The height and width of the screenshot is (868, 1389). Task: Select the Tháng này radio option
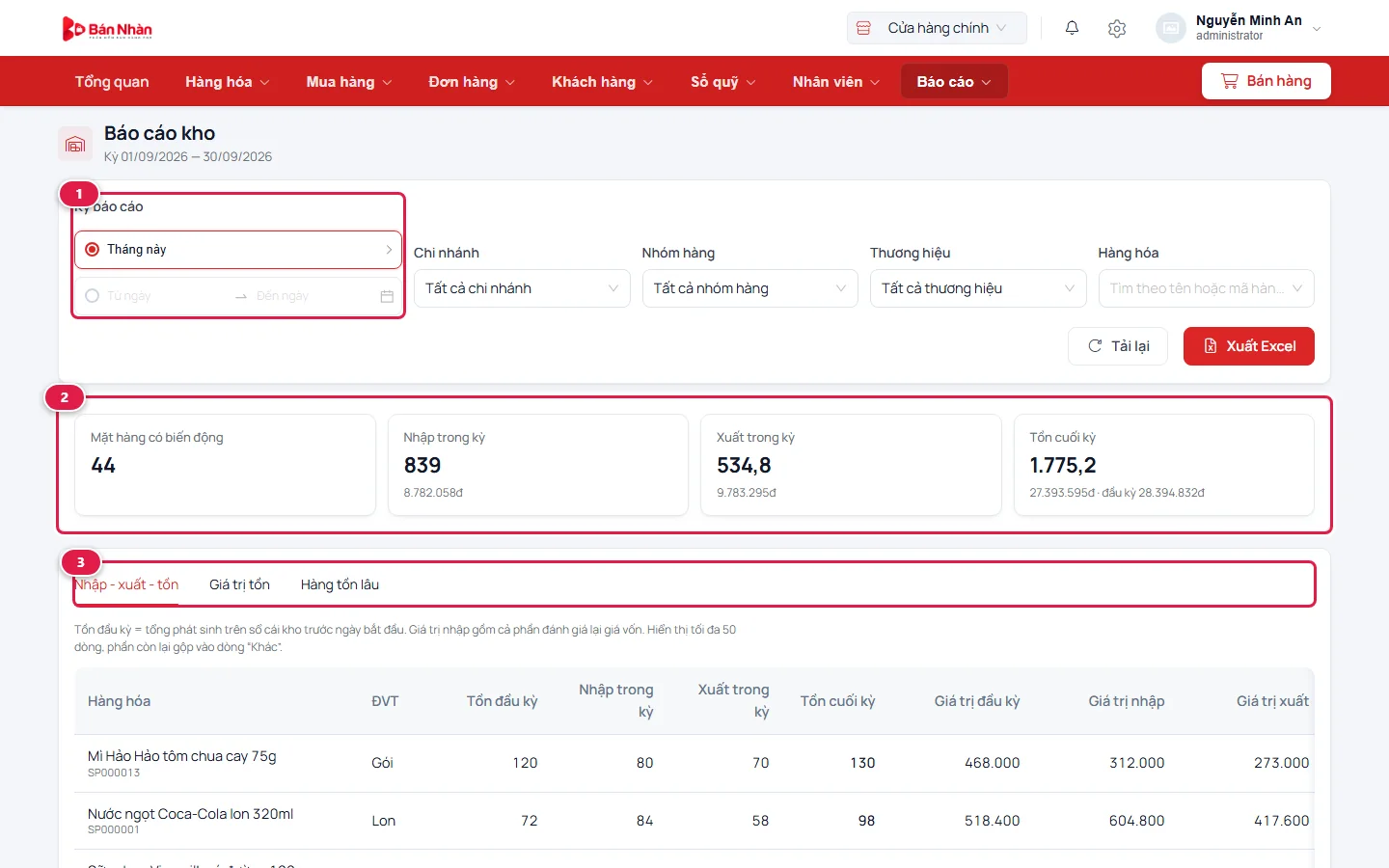point(93,249)
